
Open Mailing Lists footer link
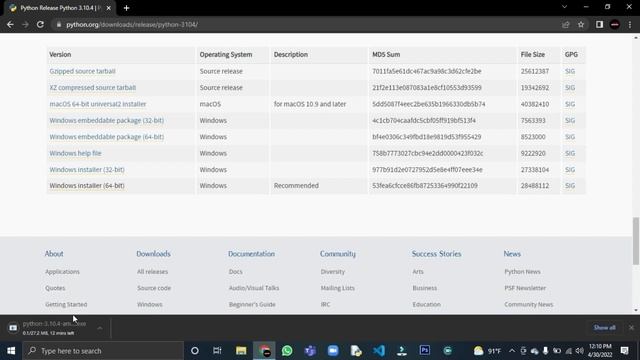pyautogui.click(x=338, y=288)
